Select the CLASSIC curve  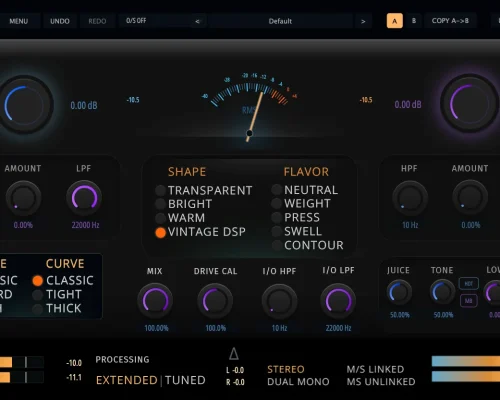[x=63, y=281]
